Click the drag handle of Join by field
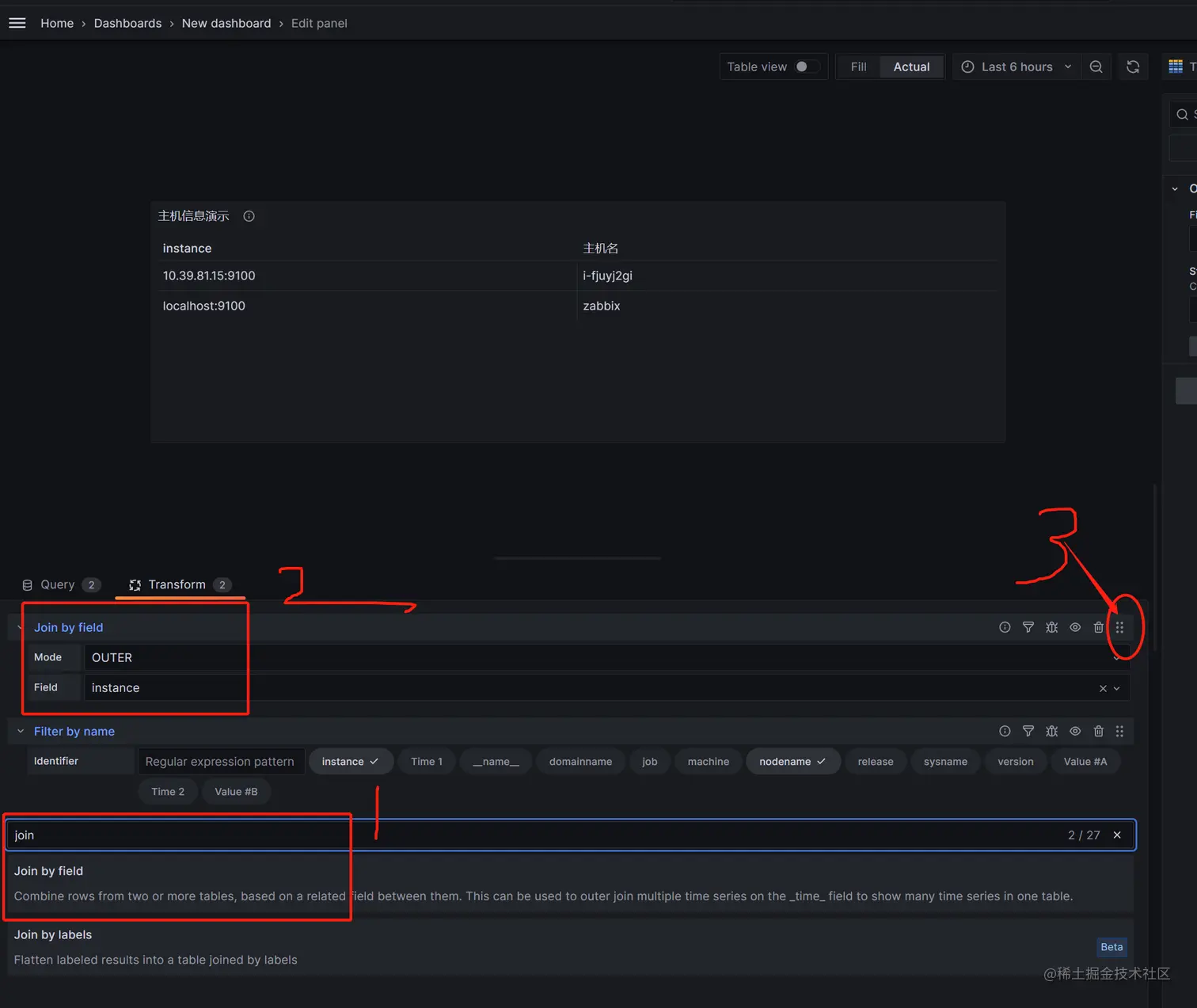The height and width of the screenshot is (1008, 1197). (1119, 627)
